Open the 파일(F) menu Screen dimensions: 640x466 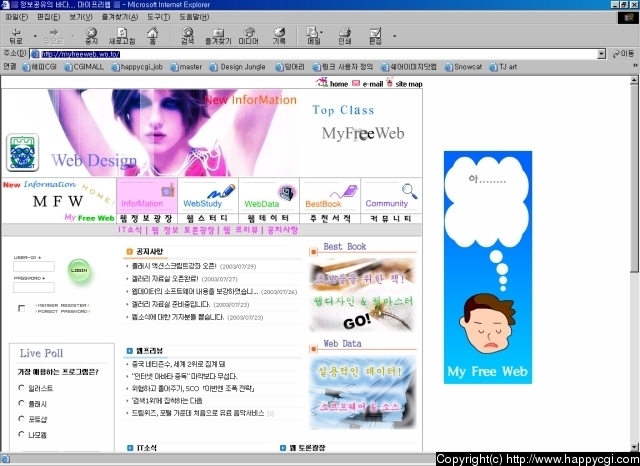click(17, 17)
